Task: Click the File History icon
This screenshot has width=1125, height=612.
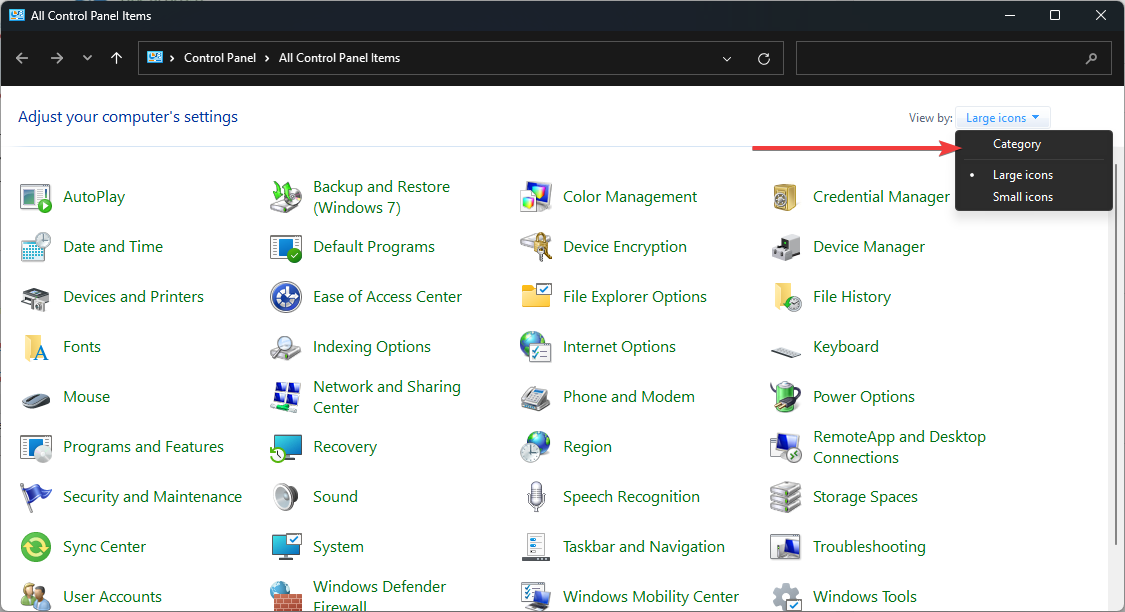Action: 786,297
